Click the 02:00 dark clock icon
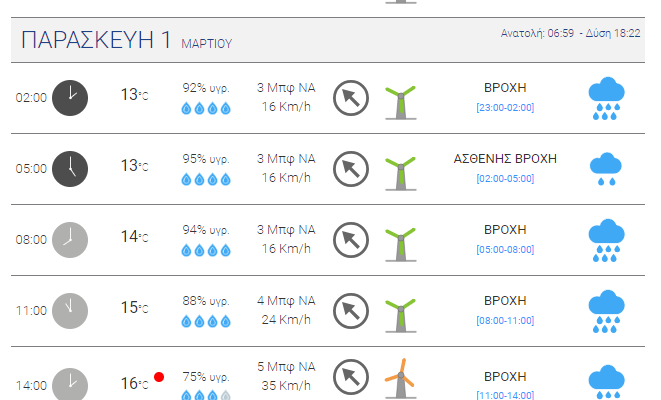The width and height of the screenshot is (661, 400). [x=70, y=97]
